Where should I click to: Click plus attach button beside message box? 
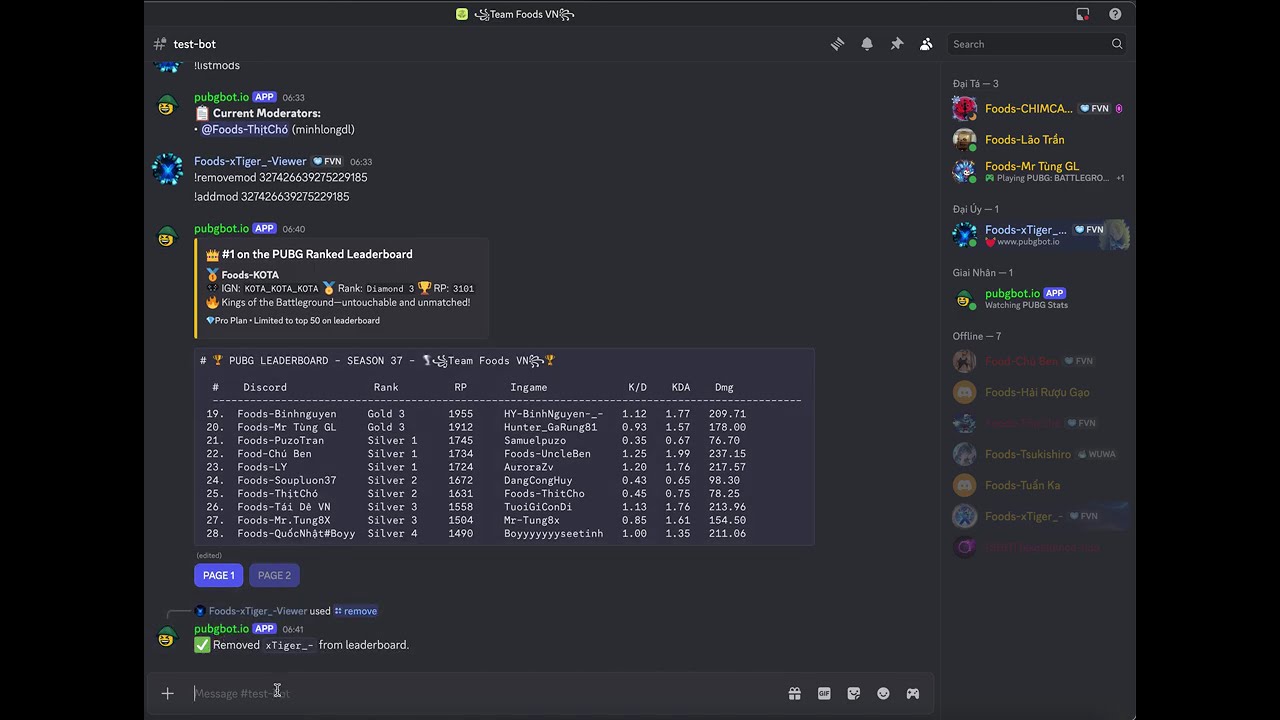167,693
